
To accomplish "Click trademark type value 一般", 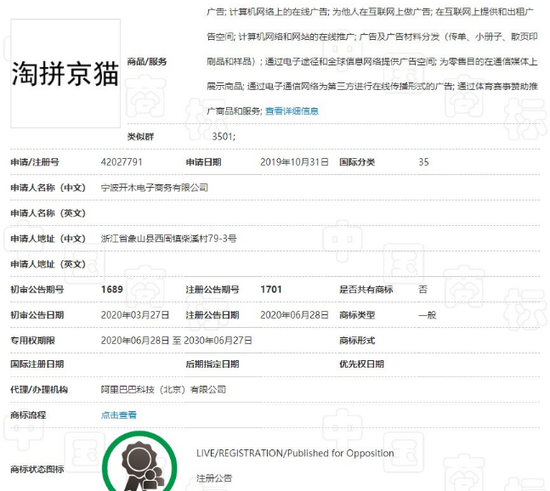I will [x=427, y=315].
